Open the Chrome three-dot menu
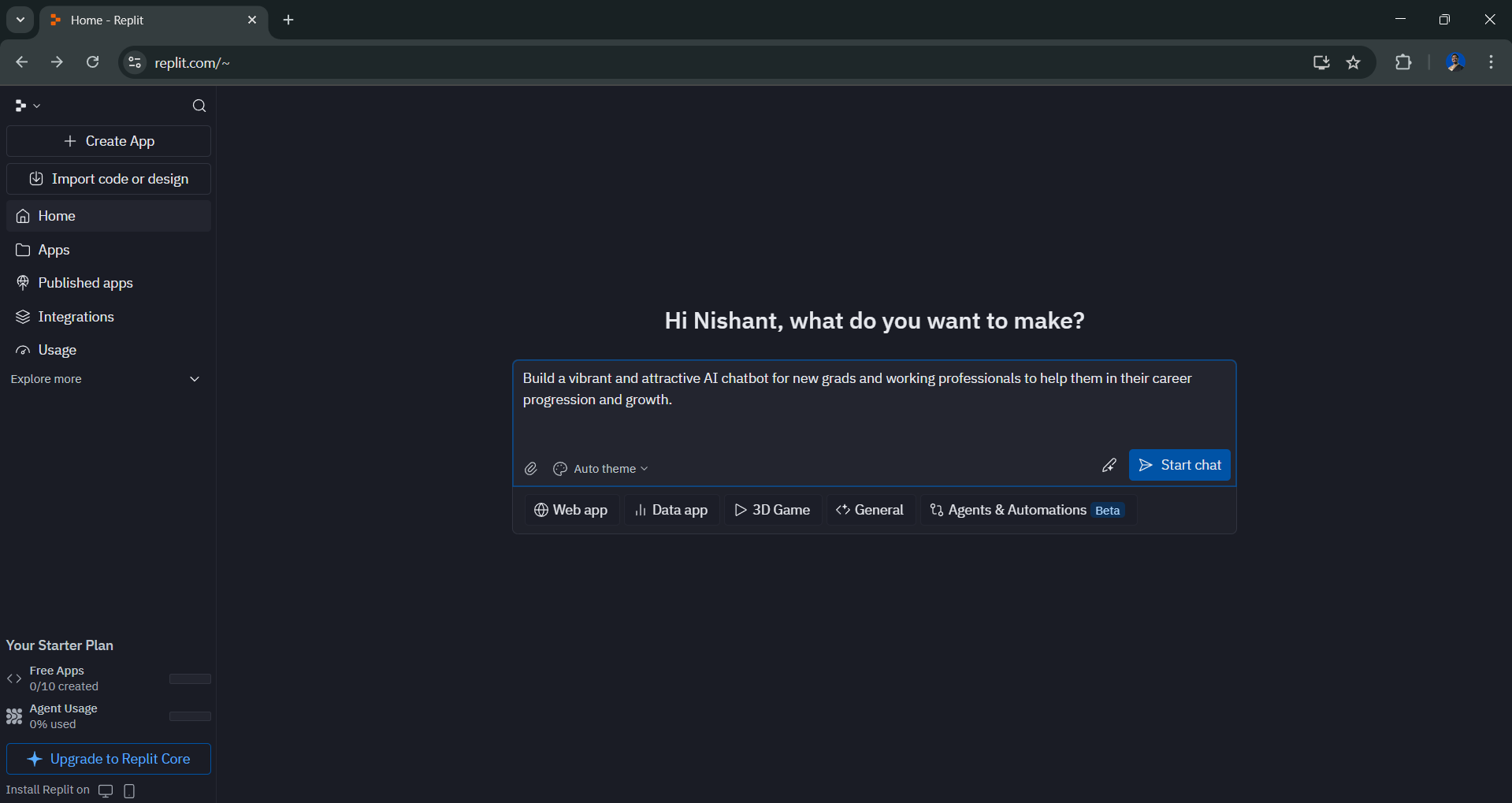The image size is (1512, 803). [1491, 62]
